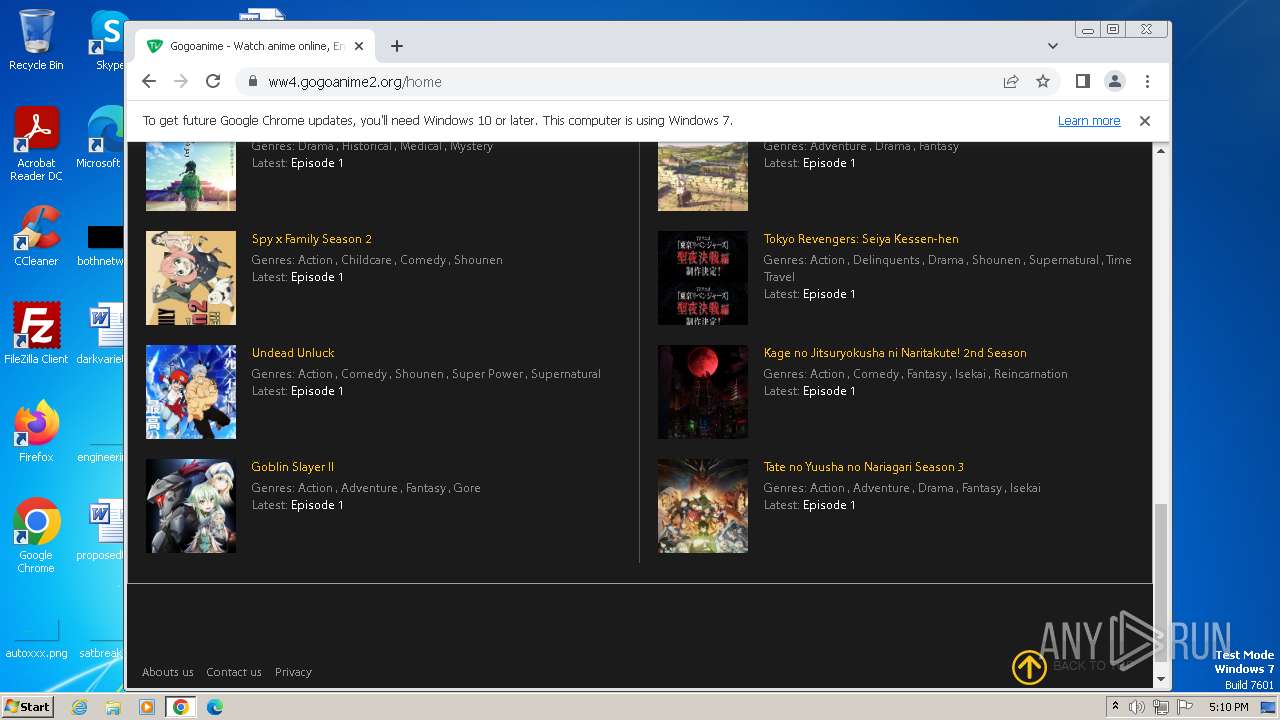Open Firefox desktop icon
Image resolution: width=1280 pixels, height=720 pixels.
click(x=36, y=432)
